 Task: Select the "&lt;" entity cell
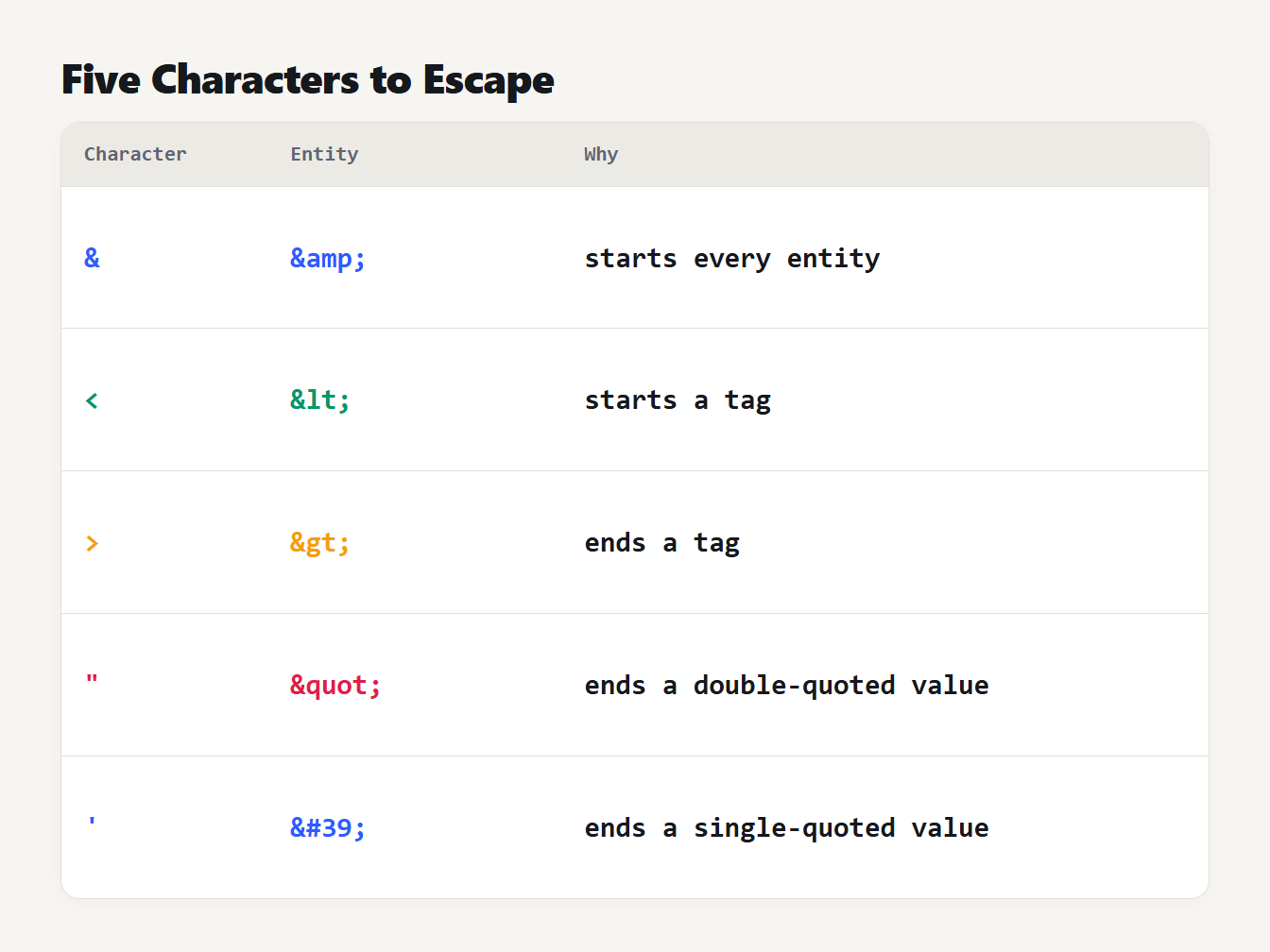click(x=320, y=400)
